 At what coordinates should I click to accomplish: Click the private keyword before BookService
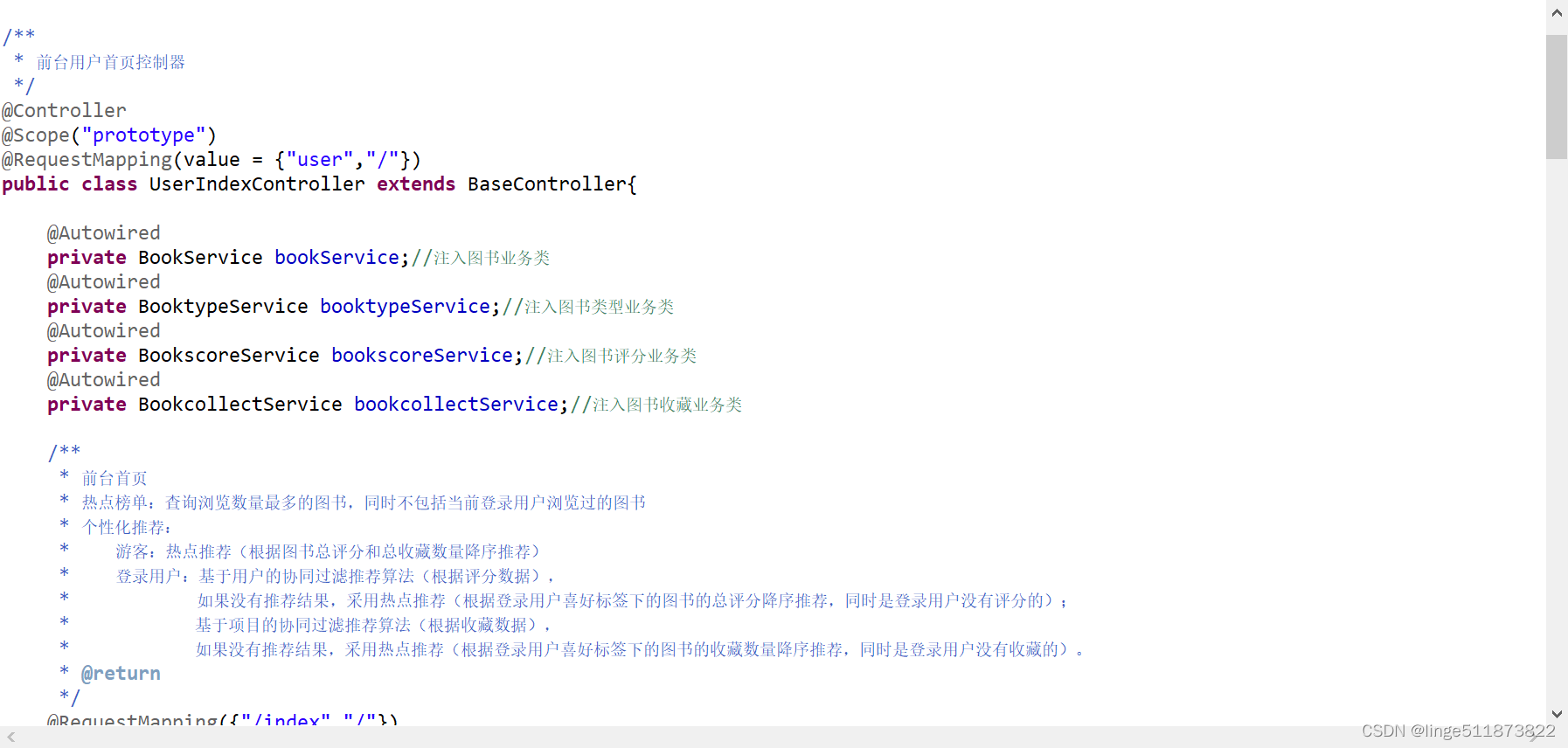coord(87,258)
